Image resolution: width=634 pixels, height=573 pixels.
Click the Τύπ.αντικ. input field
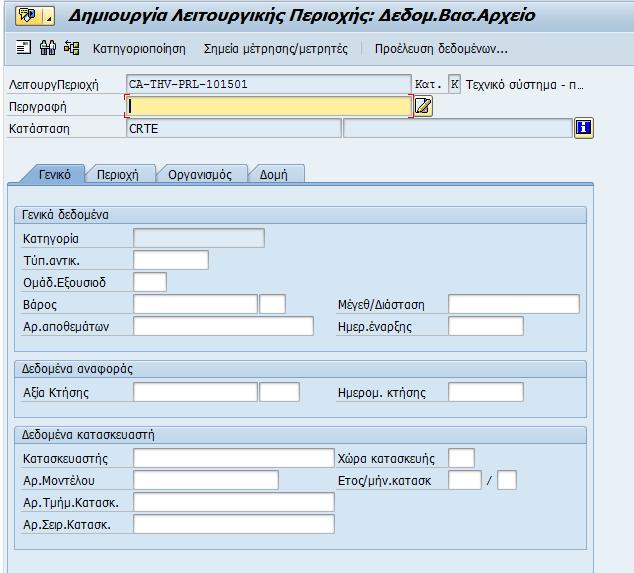click(x=171, y=260)
